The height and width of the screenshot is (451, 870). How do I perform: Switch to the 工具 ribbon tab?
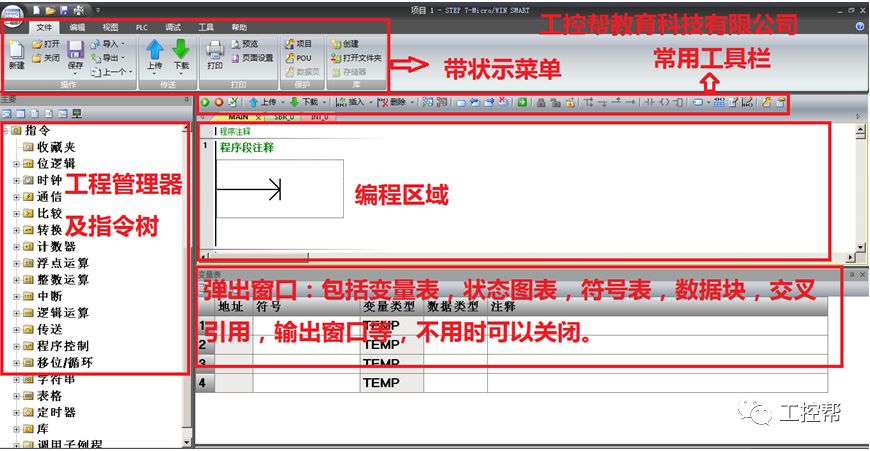(206, 27)
